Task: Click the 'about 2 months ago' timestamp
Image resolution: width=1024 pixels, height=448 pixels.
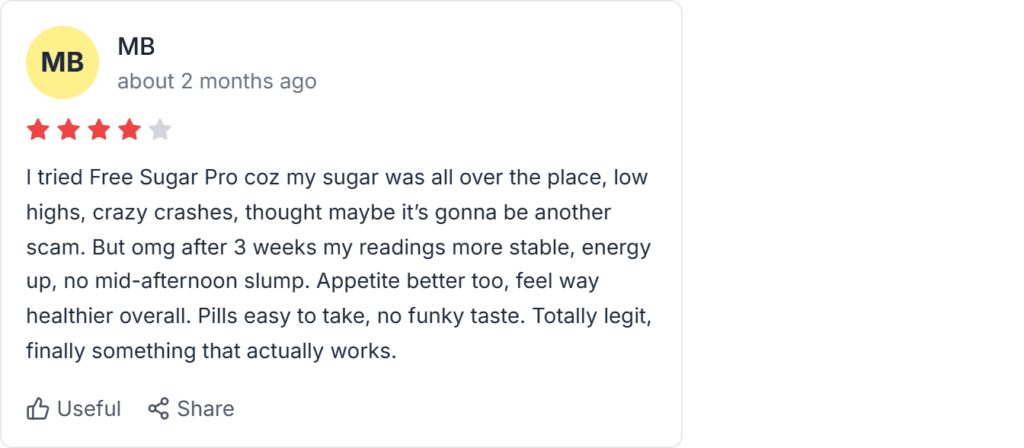Action: point(217,82)
